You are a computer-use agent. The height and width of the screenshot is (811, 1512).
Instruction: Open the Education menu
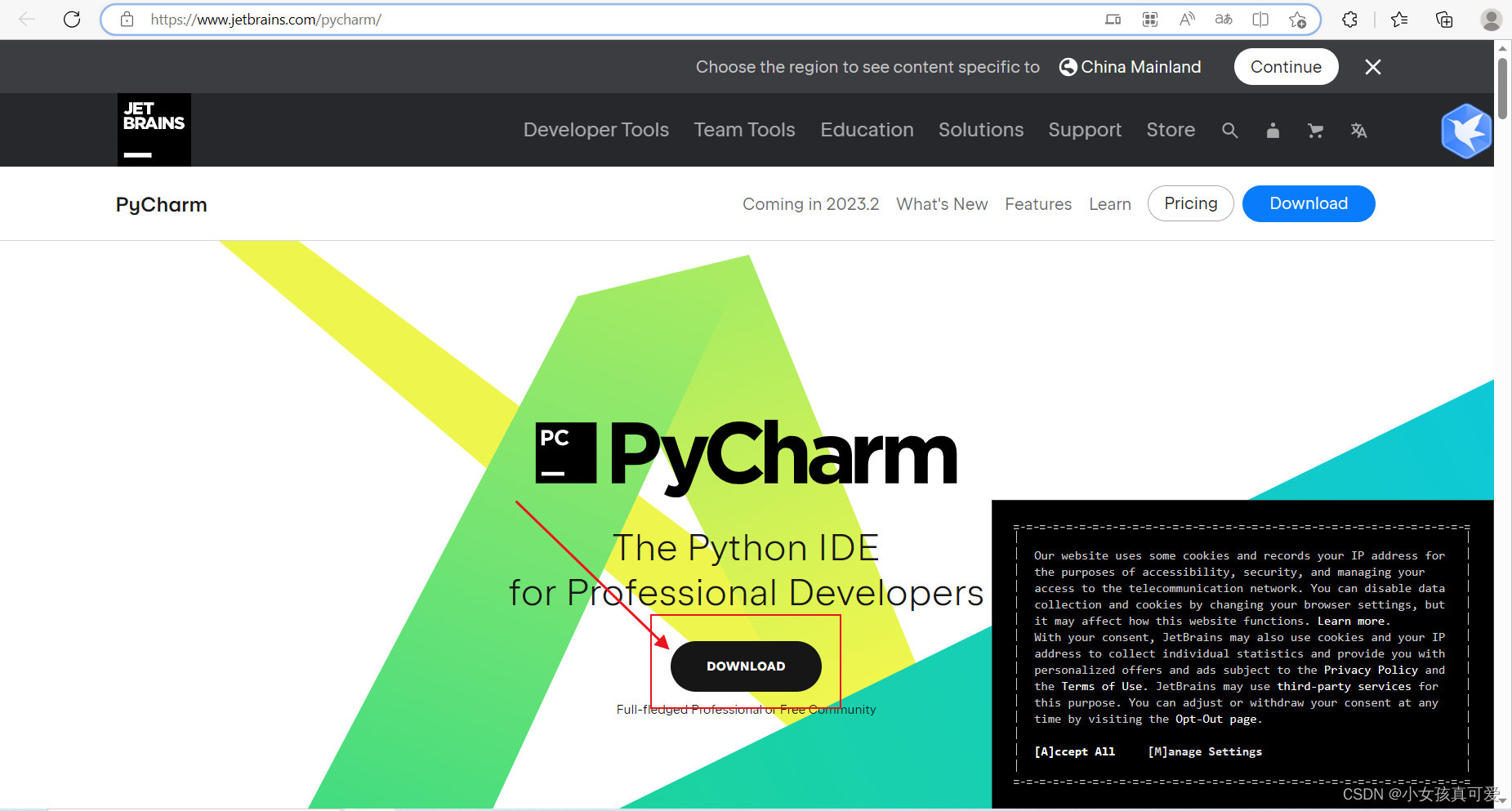tap(867, 130)
